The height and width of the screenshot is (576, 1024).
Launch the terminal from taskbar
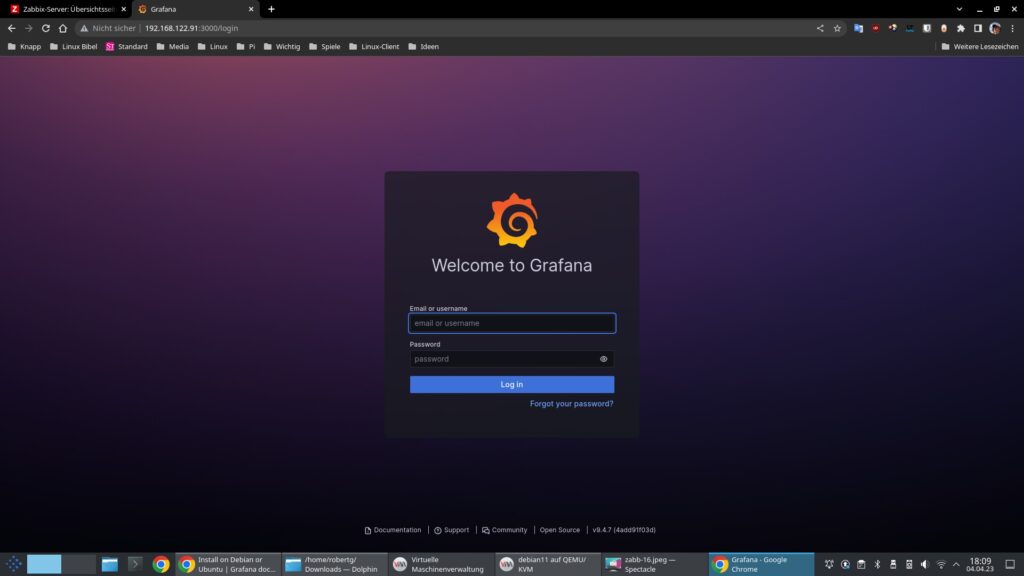(135, 564)
